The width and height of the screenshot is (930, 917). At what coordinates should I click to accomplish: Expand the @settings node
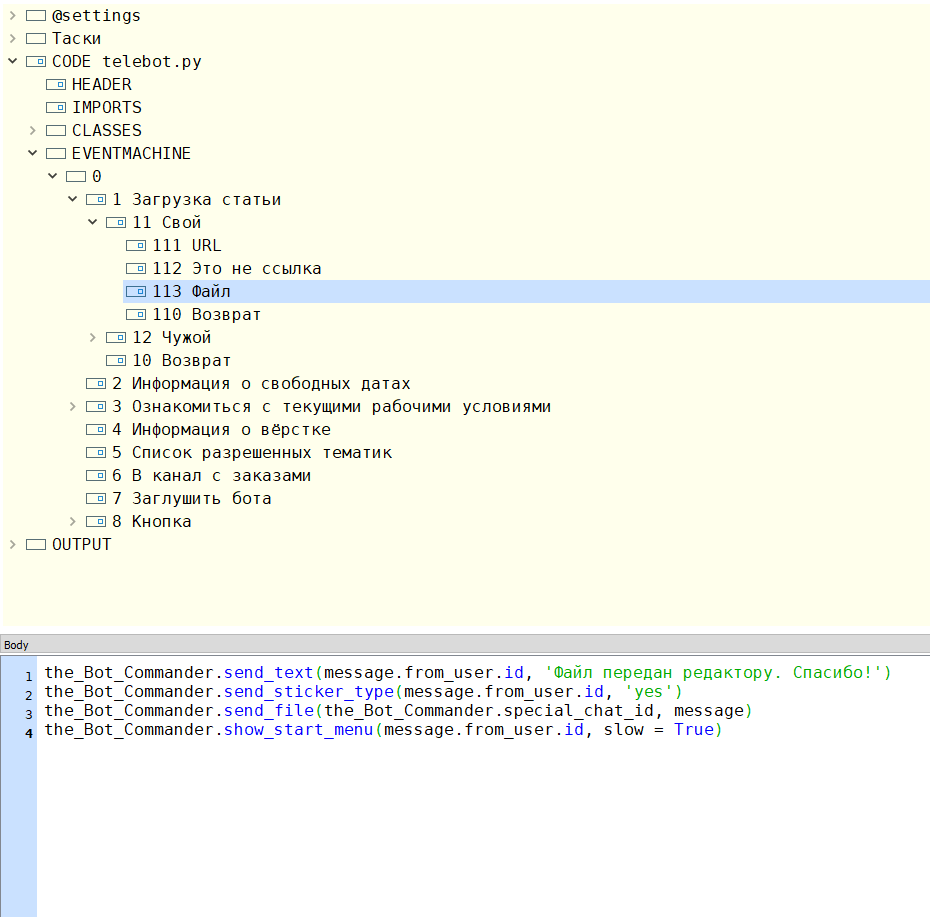pyautogui.click(x=12, y=15)
